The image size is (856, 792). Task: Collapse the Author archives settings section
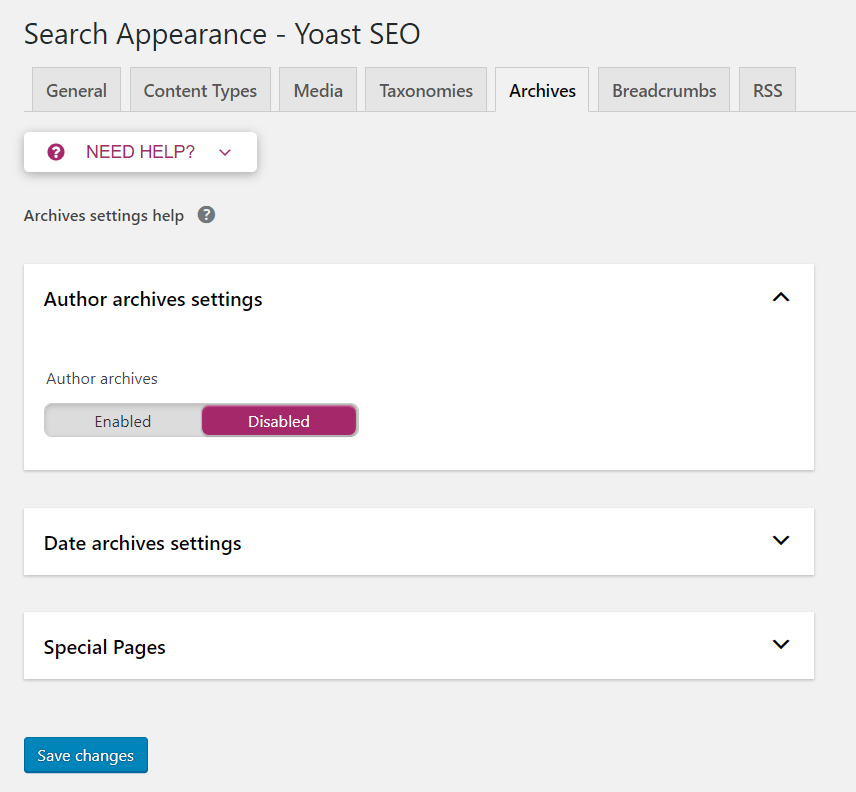(781, 298)
